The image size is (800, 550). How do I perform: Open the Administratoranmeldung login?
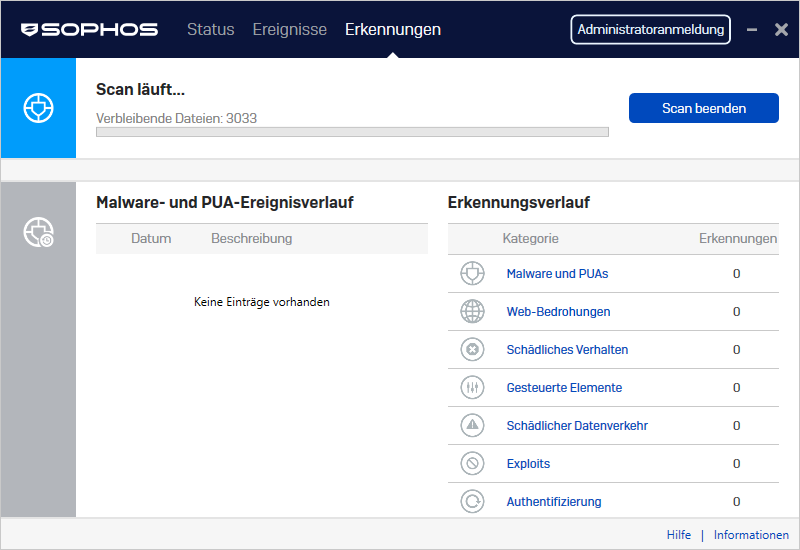coord(651,30)
